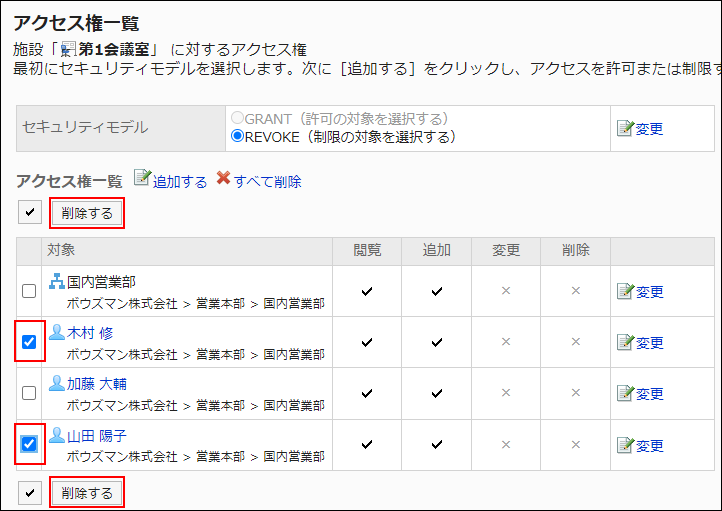Image resolution: width=722 pixels, height=511 pixels.
Task: Click 変更 link in the 加藤 大輔 row
Action: pos(649,394)
